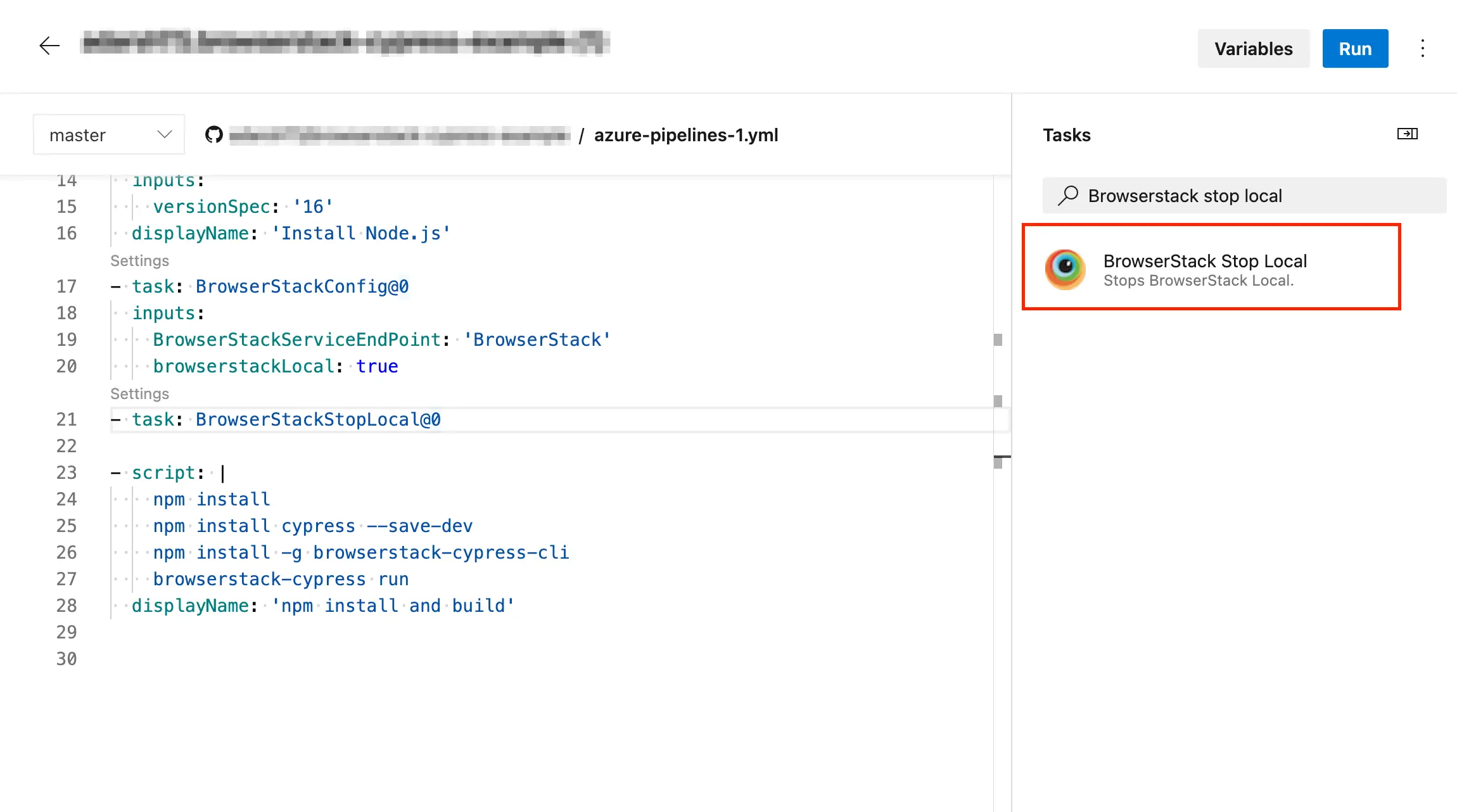Collapse the Tasks panel with the arrow icon
1457x812 pixels.
[1407, 134]
